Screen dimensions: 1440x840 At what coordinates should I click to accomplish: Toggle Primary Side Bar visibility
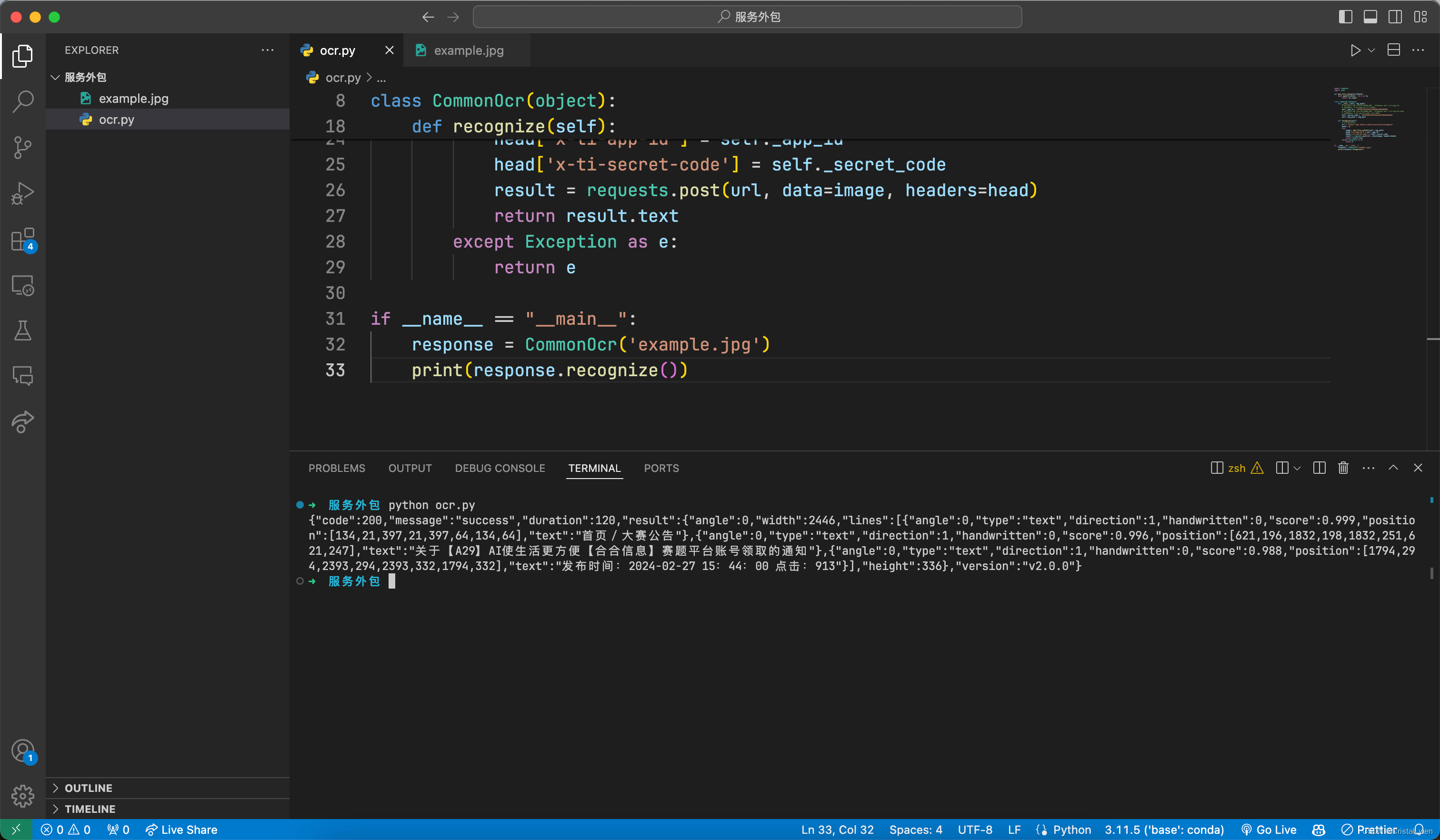pyautogui.click(x=1346, y=17)
